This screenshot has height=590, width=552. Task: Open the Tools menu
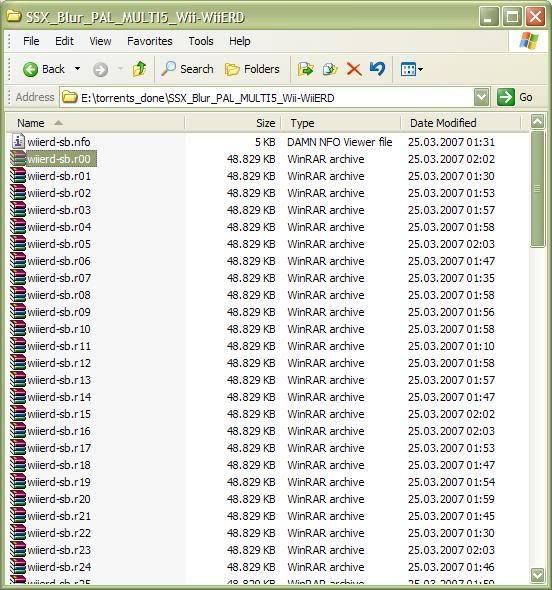(201, 41)
